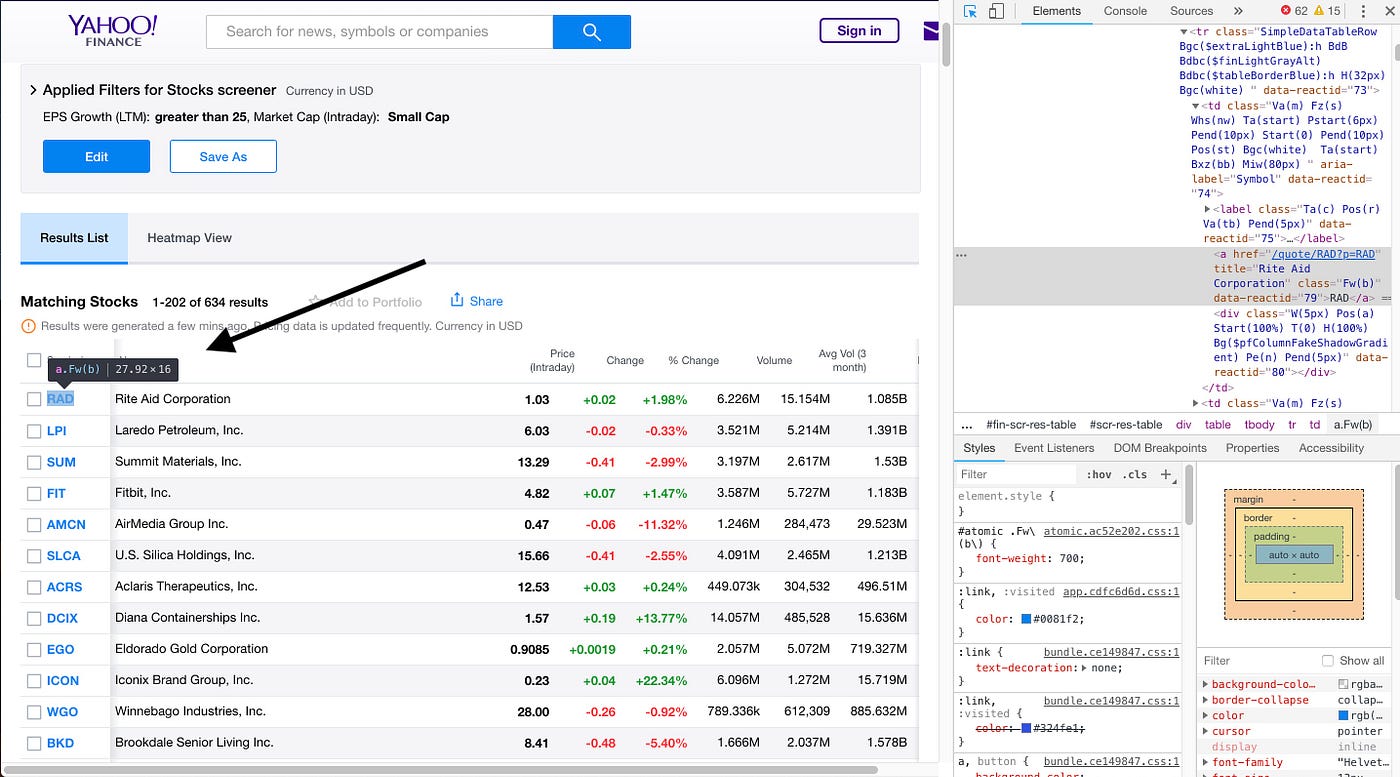Open the Event Listeners tab
The height and width of the screenshot is (777, 1400).
tap(1054, 448)
